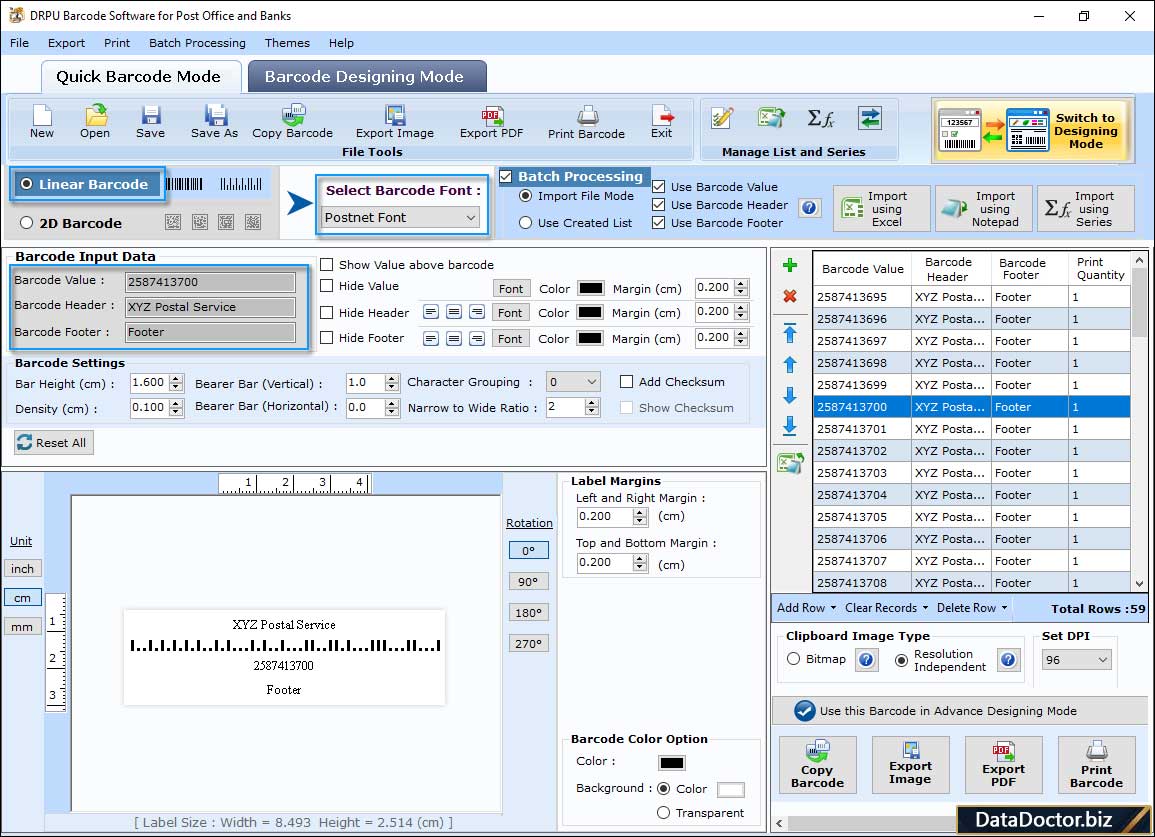The height and width of the screenshot is (837, 1155).
Task: Pick the barcode value font color swatch
Action: pyautogui.click(x=590, y=288)
